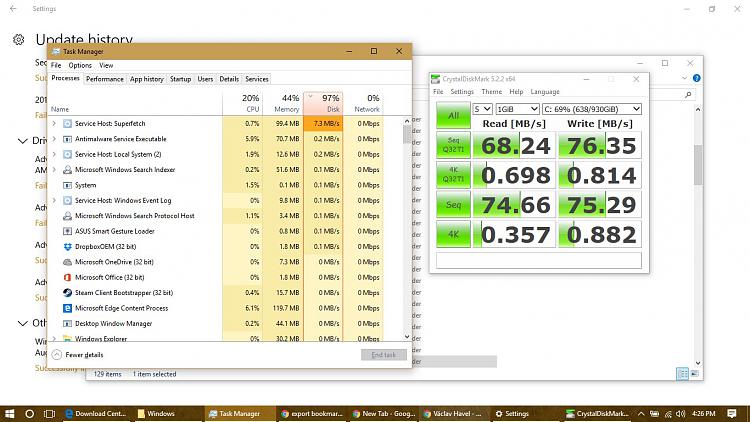Viewport: 750px width, 422px height.
Task: Click the Microsoft OneDrive process icon
Action: [67, 262]
